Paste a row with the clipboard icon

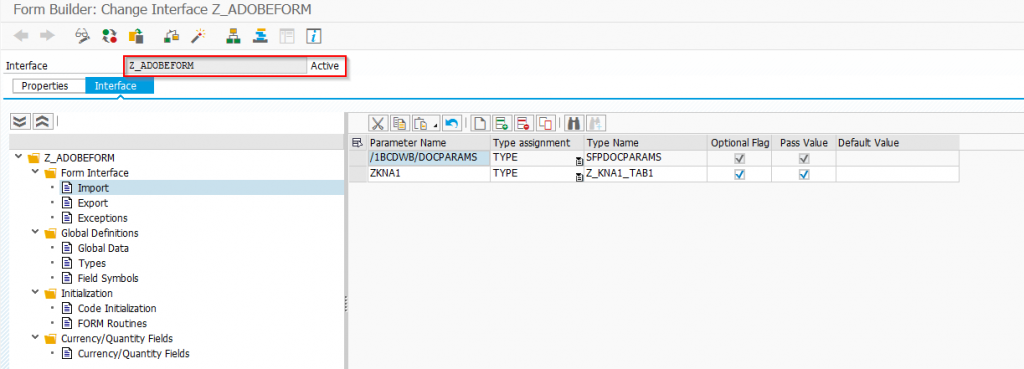[421, 123]
